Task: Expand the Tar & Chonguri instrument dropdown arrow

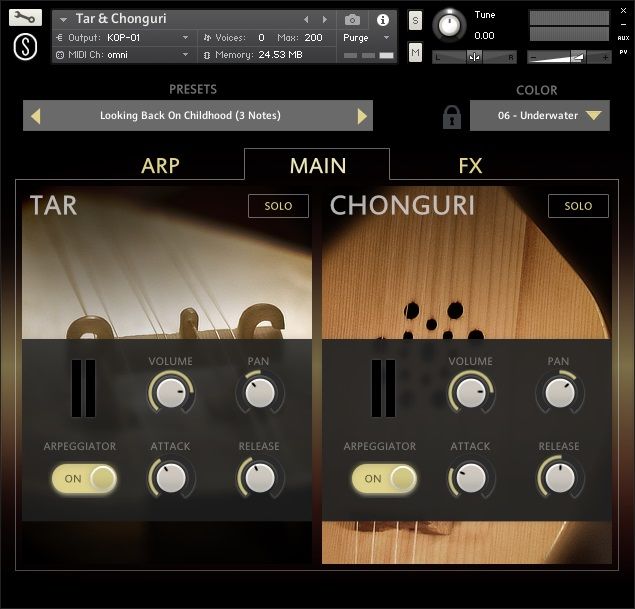Action: [x=63, y=19]
